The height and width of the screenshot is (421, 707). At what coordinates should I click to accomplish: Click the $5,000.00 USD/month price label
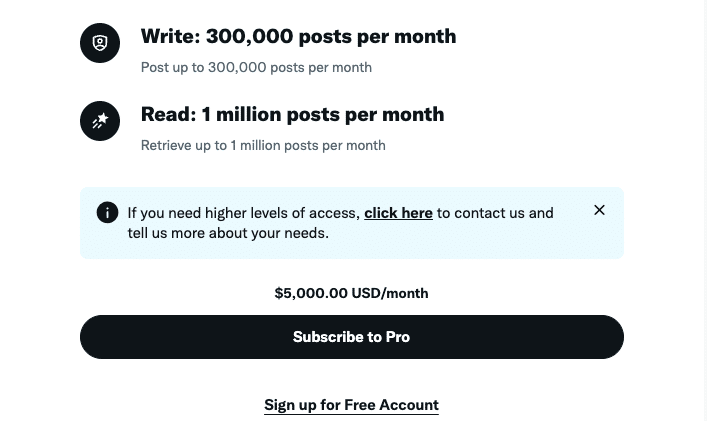[351, 293]
